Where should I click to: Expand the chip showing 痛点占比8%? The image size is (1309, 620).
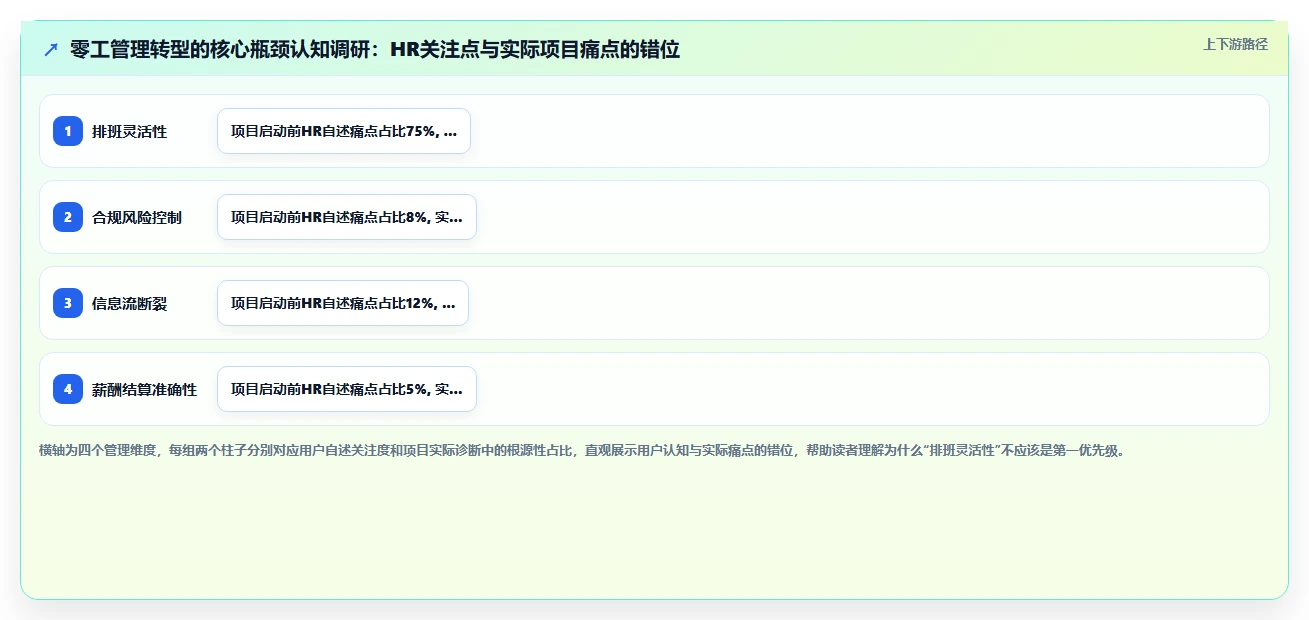coord(347,217)
